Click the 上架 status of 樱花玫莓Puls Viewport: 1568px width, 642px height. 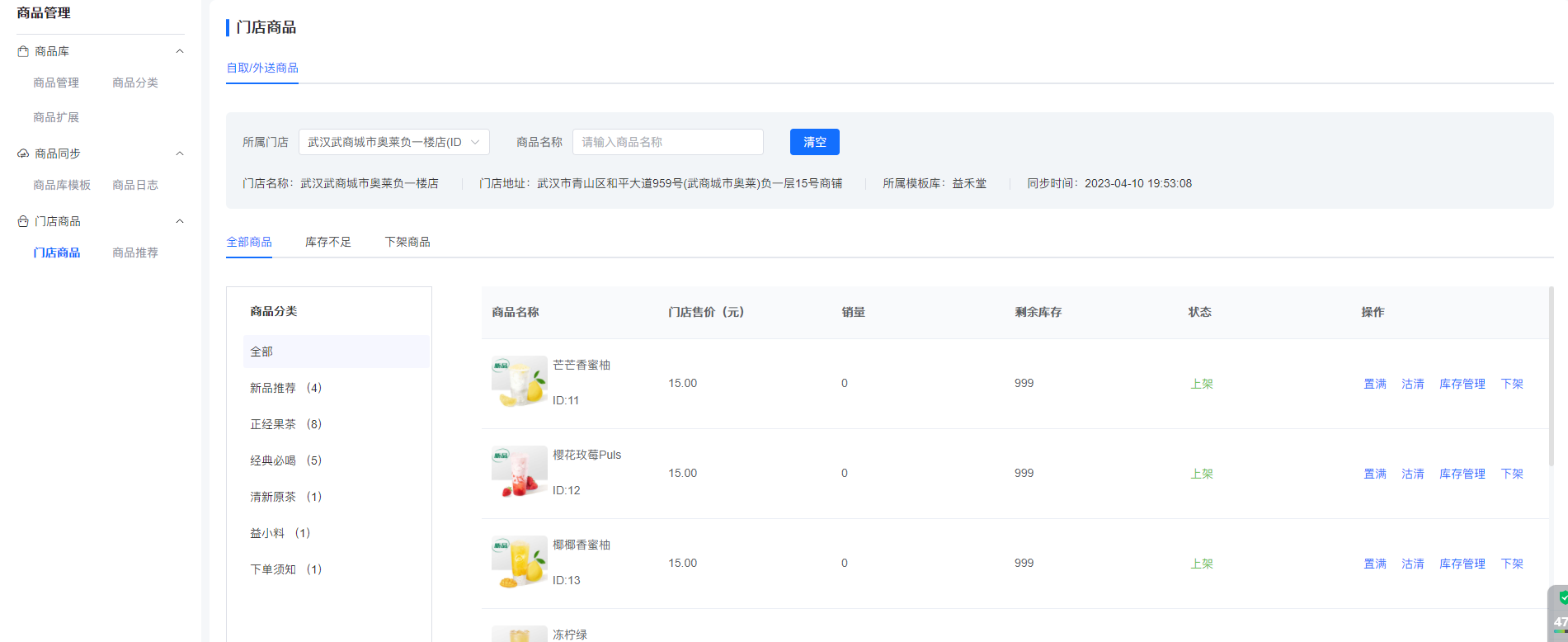(x=1202, y=474)
